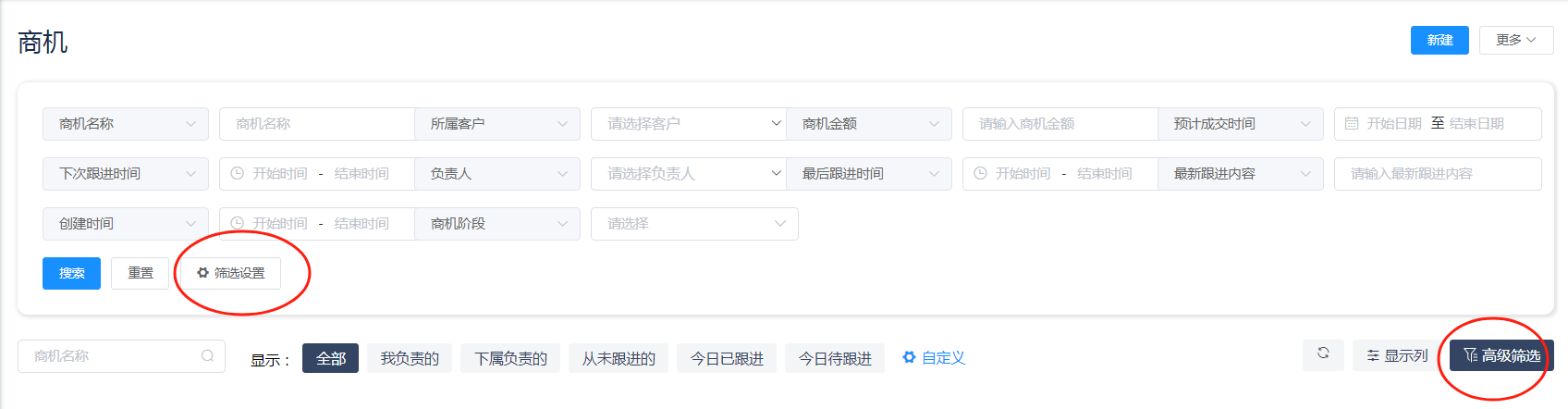Open 显示列 column display settings

1397,356
